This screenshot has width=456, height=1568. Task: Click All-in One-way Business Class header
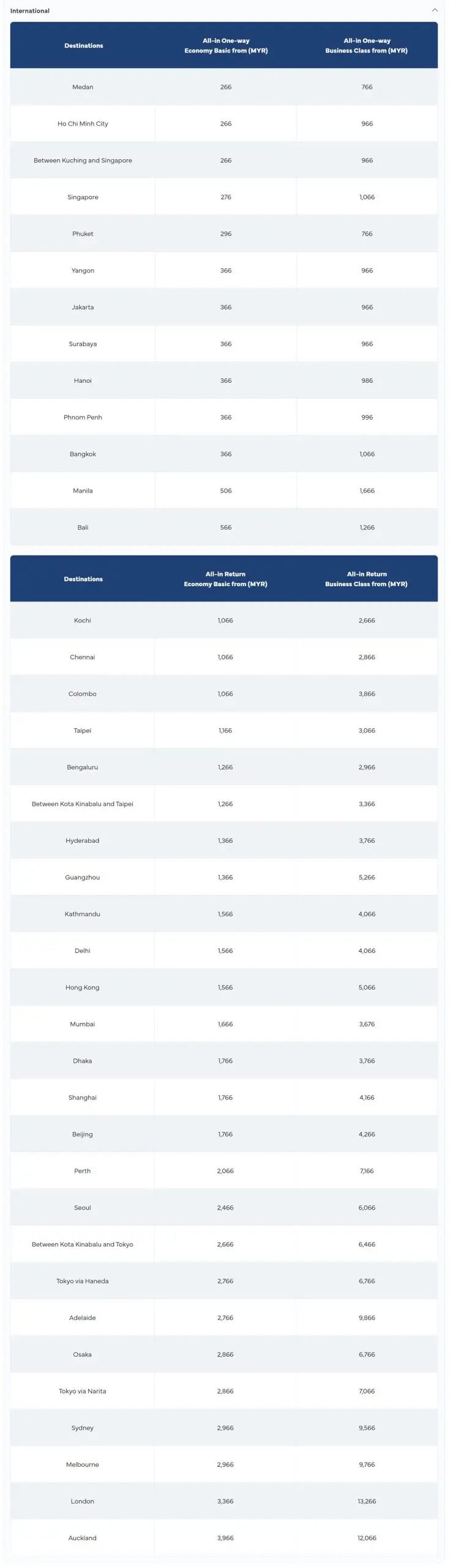tap(367, 46)
